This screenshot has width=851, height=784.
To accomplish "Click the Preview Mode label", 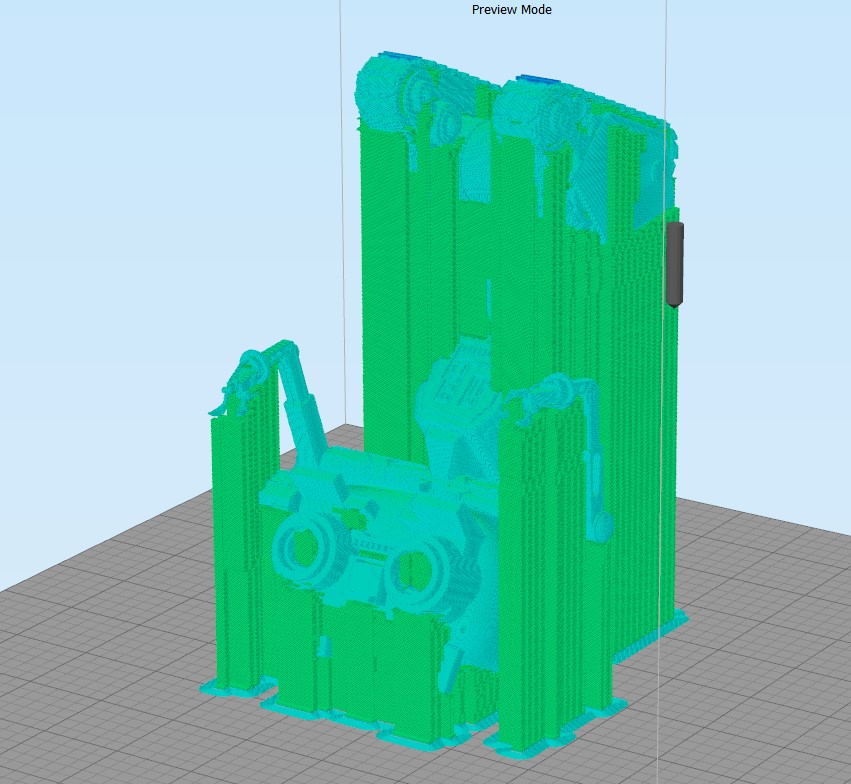I will coord(512,10).
